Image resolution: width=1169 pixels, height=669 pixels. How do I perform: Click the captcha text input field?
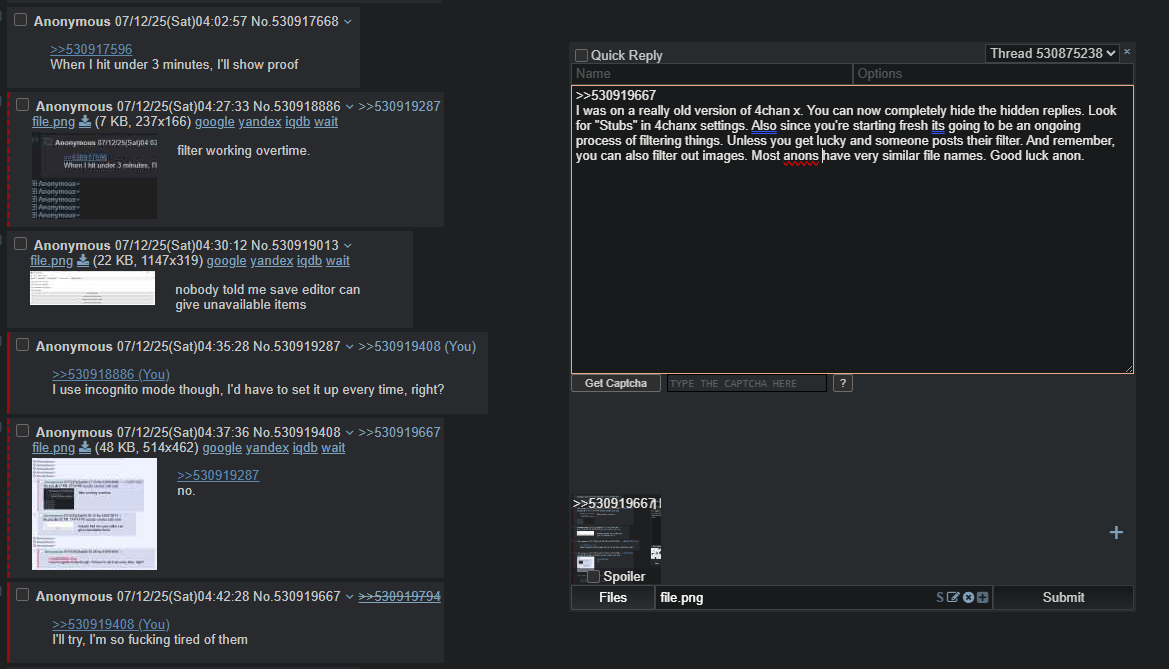(x=746, y=383)
